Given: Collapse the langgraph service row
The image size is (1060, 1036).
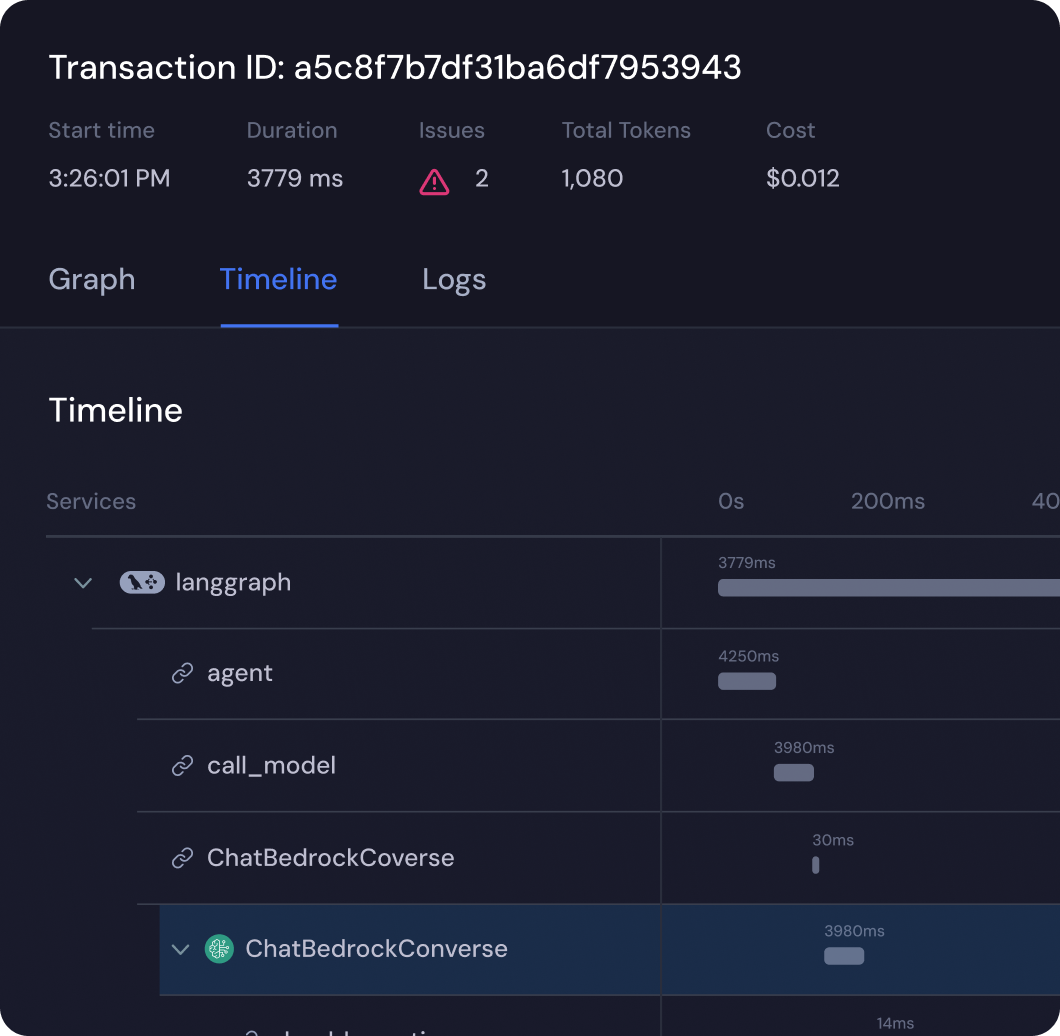Looking at the screenshot, I should tap(83, 583).
